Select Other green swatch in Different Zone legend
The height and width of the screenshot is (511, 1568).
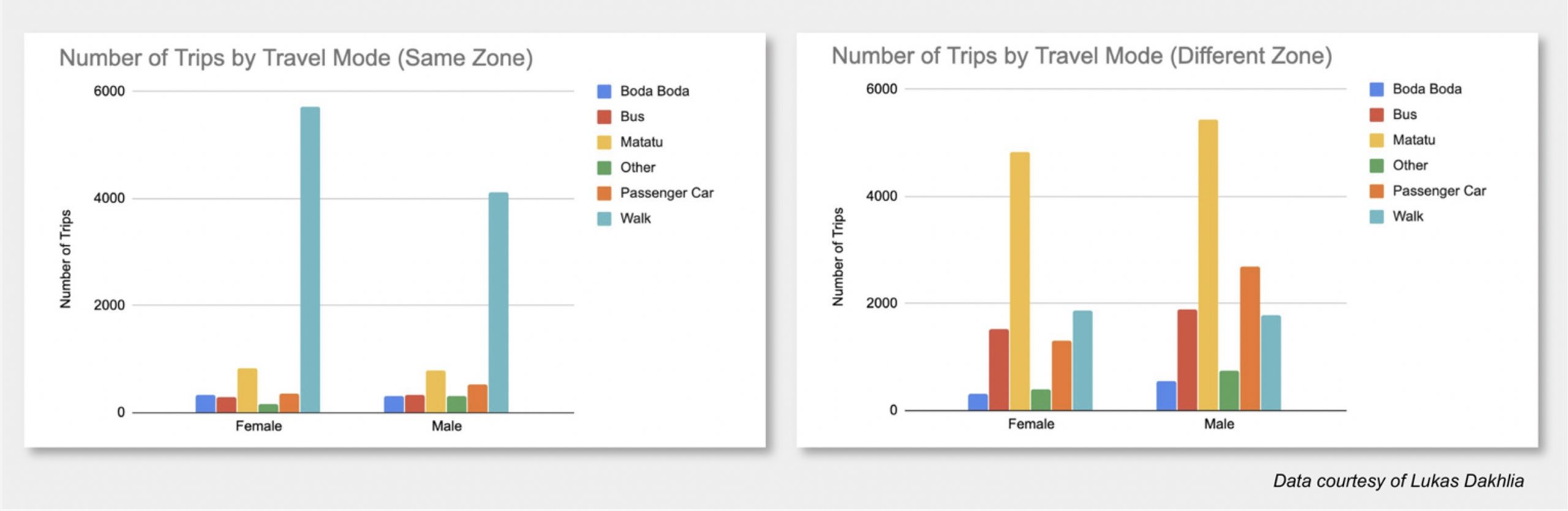(1376, 166)
